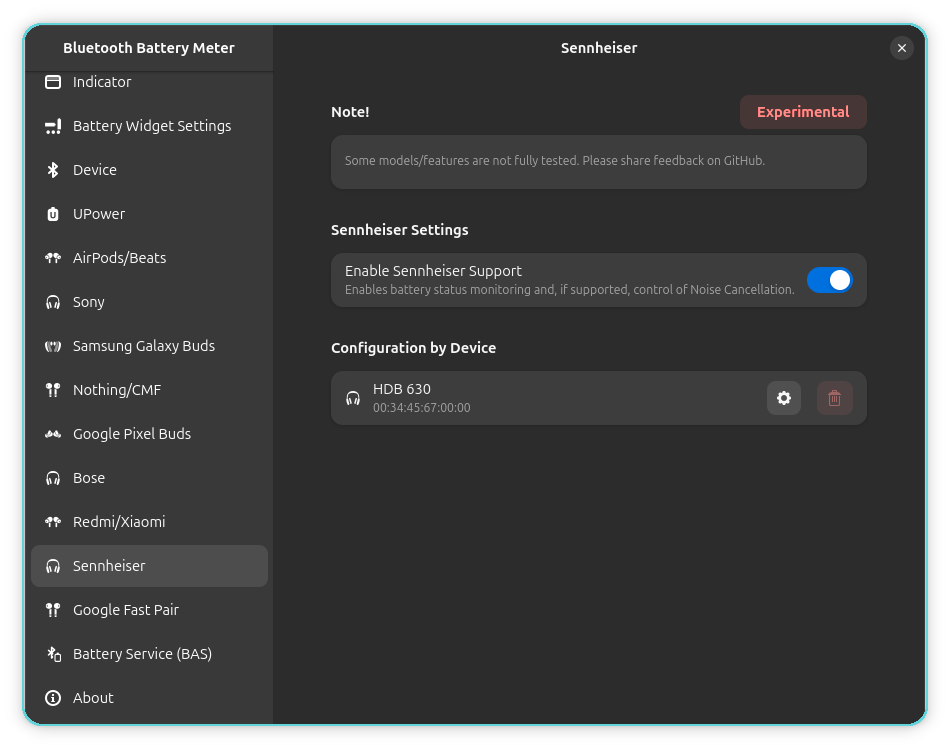Click the AirPods/Beats earbuds icon
Viewport: 950px width, 750px height.
pos(53,258)
